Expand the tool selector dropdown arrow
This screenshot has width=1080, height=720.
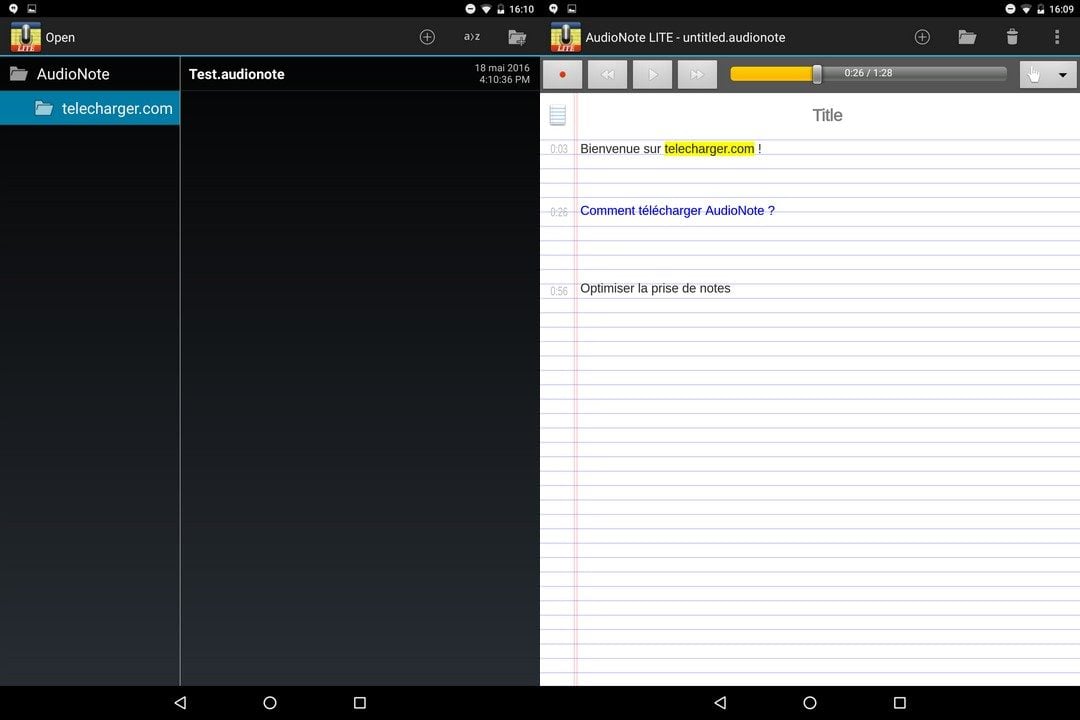tap(1063, 74)
